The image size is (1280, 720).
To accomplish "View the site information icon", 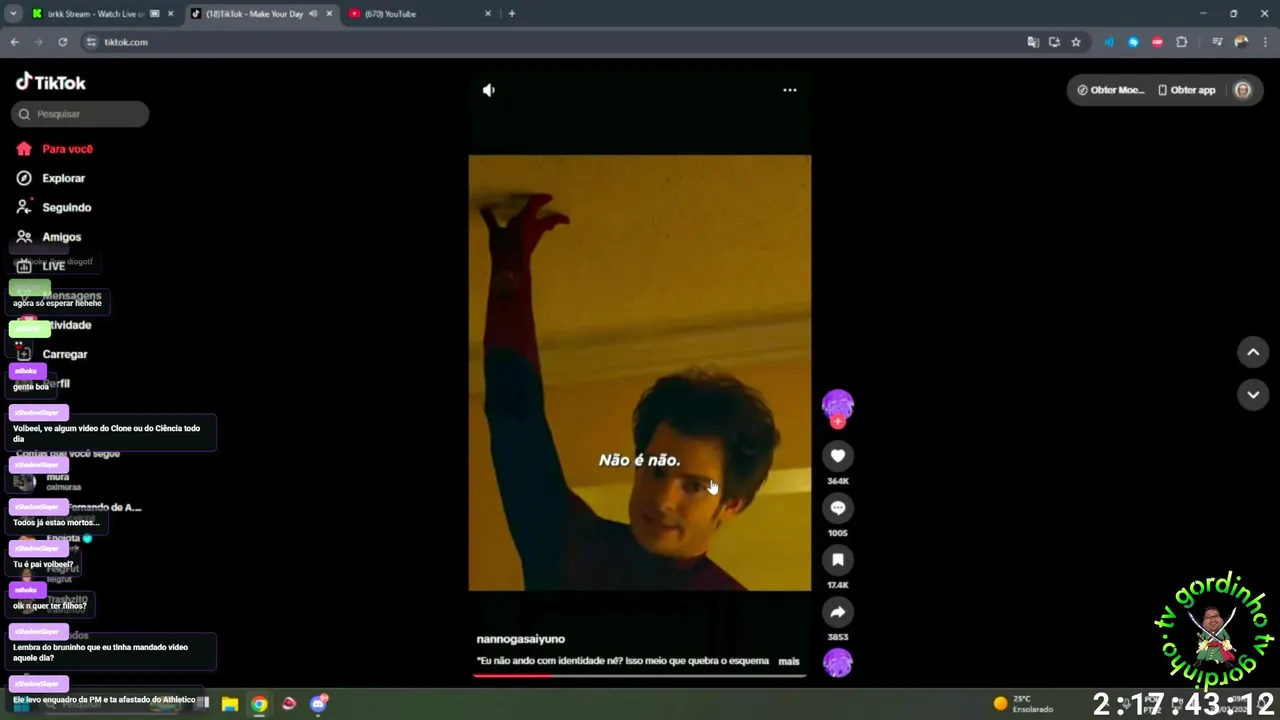I will (91, 42).
